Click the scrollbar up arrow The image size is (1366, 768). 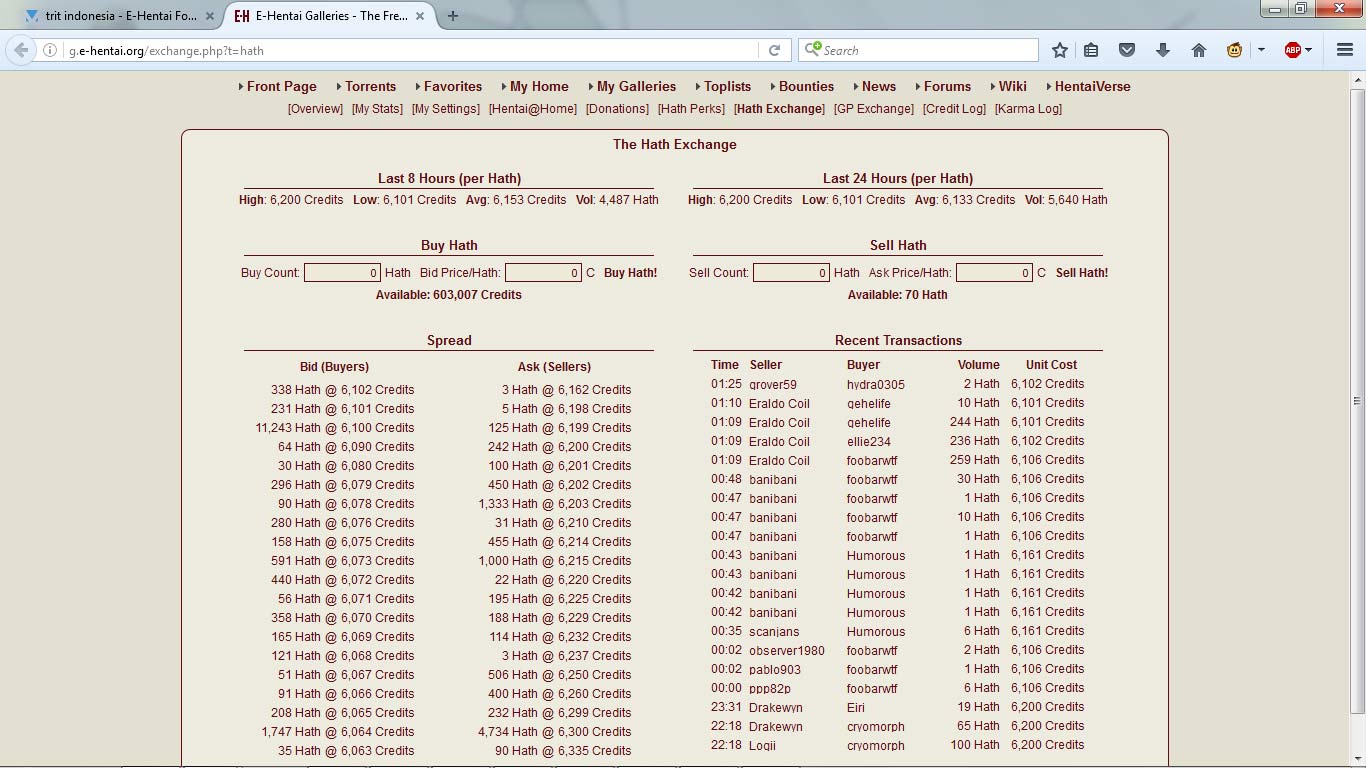[x=1357, y=79]
